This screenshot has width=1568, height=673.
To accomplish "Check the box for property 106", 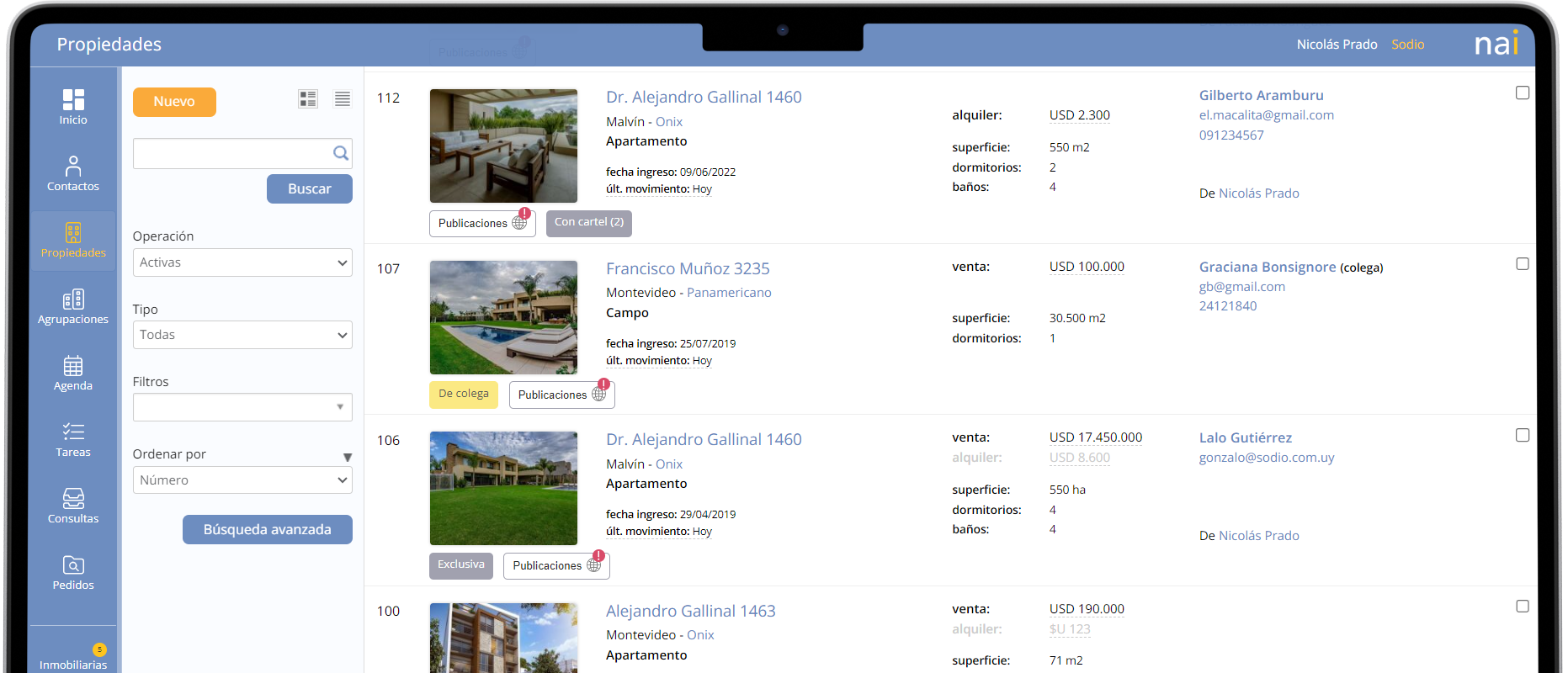I will pos(1522,435).
